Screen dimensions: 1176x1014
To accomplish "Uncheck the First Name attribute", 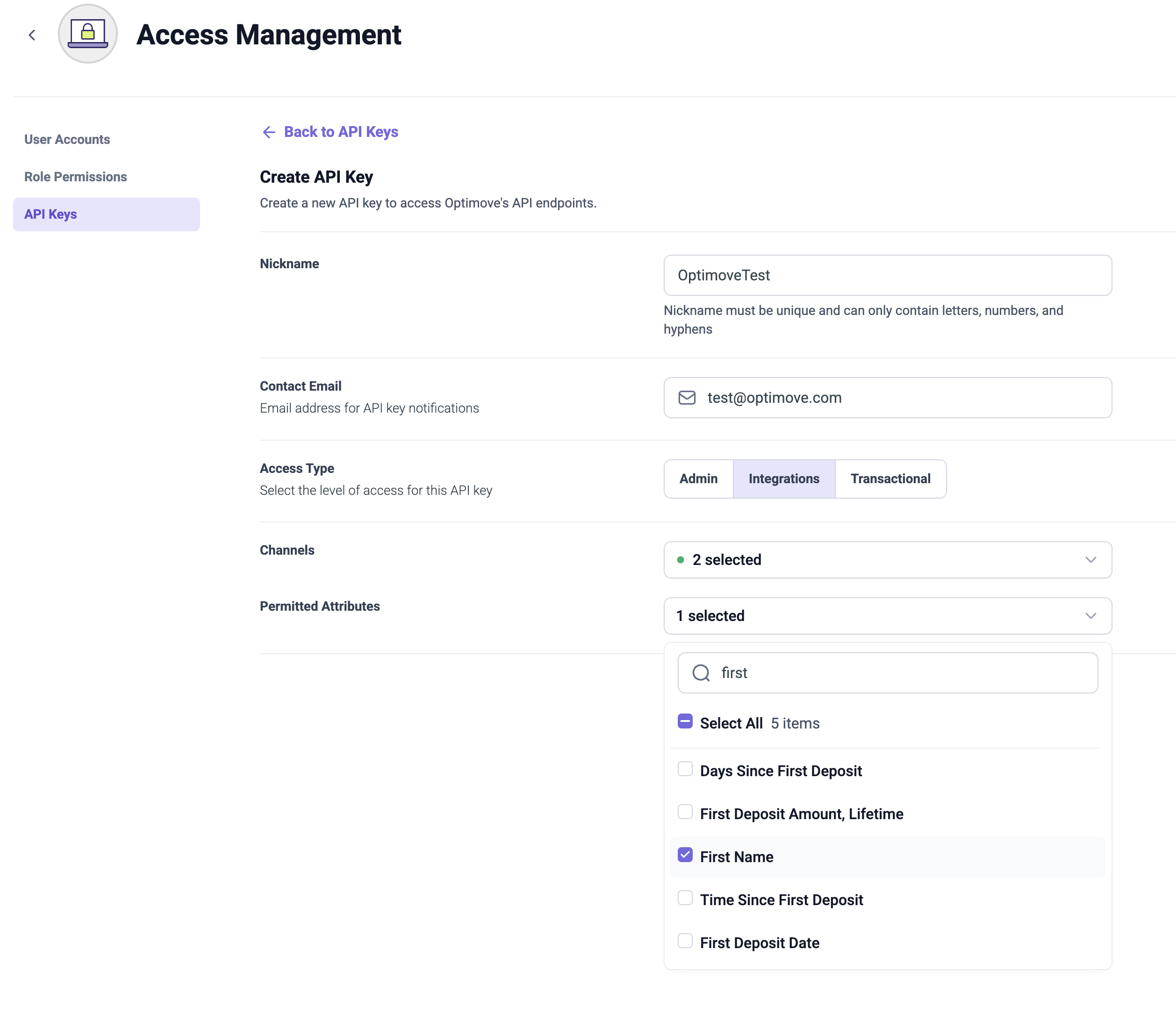I will click(x=685, y=856).
